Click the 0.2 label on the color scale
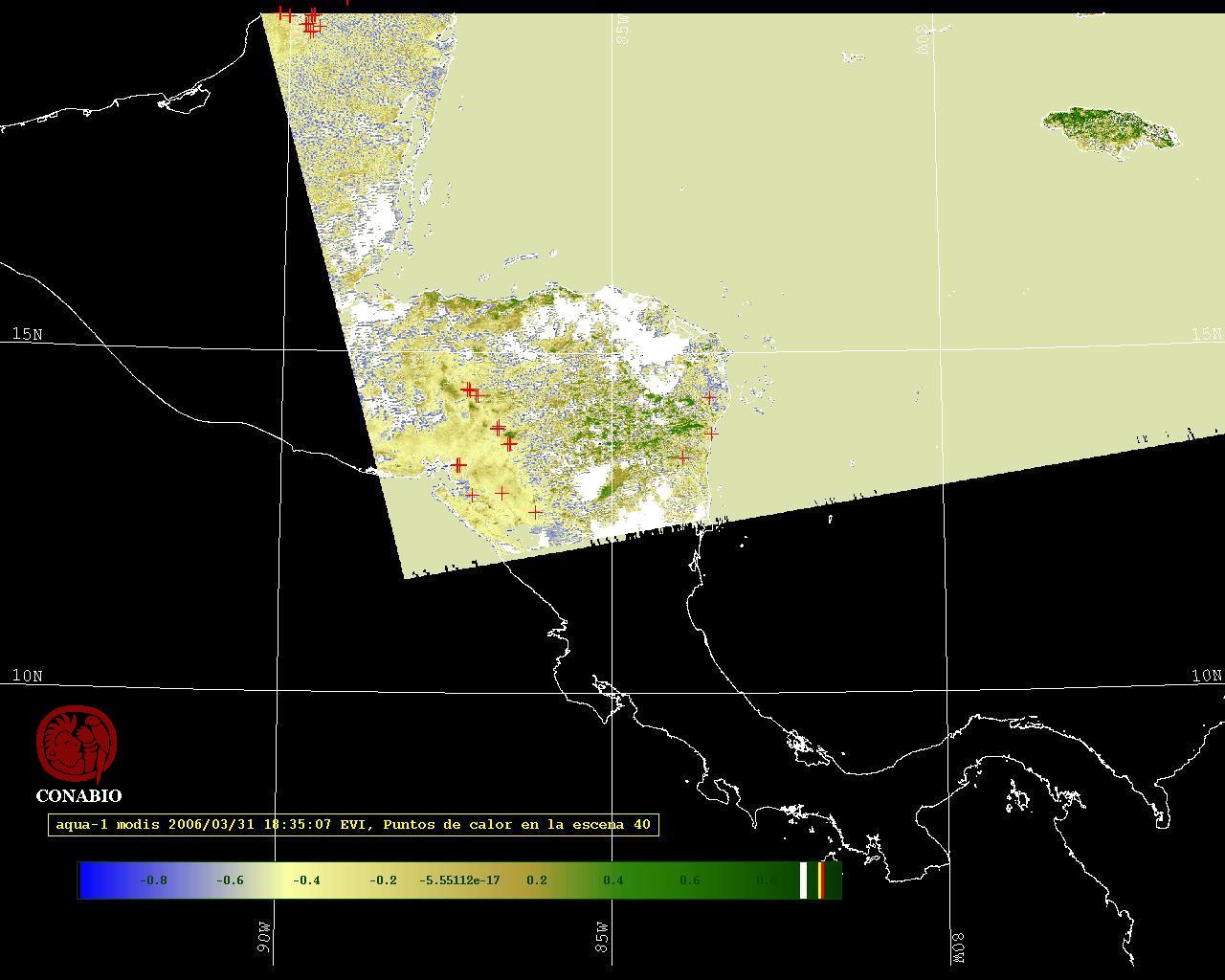 [x=537, y=880]
